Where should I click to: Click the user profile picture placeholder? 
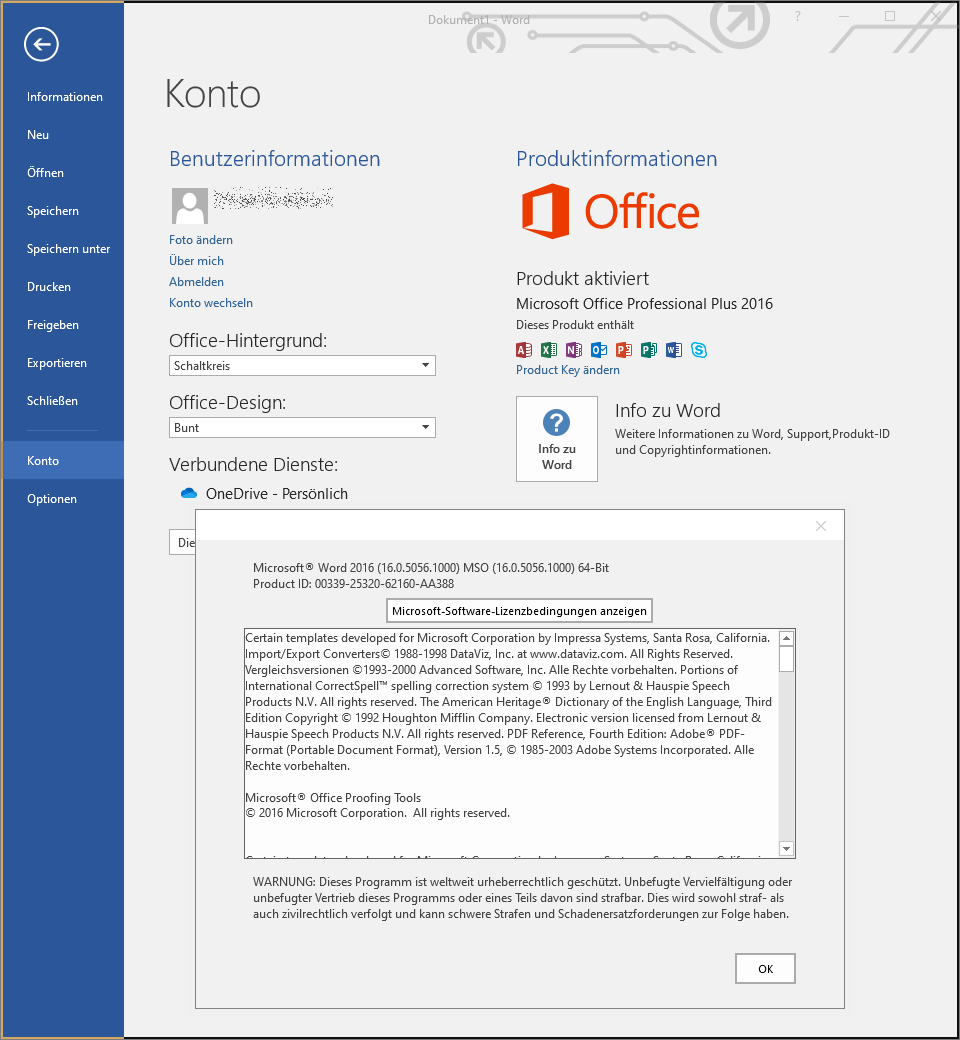coord(190,206)
